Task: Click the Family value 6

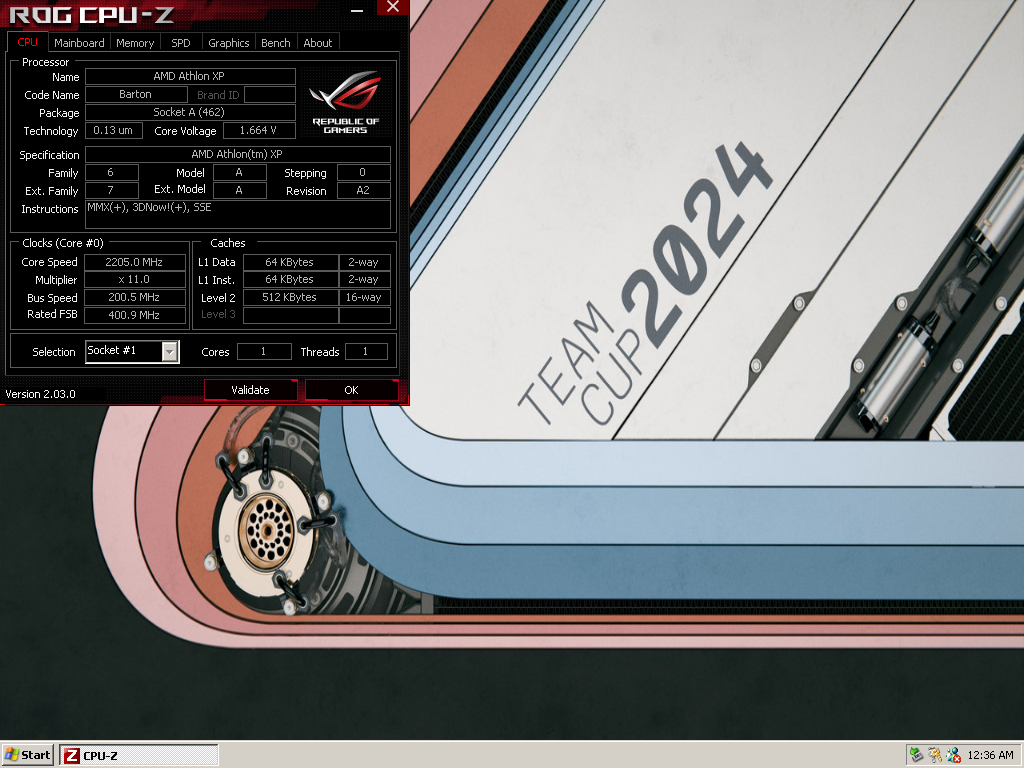Action: 112,172
